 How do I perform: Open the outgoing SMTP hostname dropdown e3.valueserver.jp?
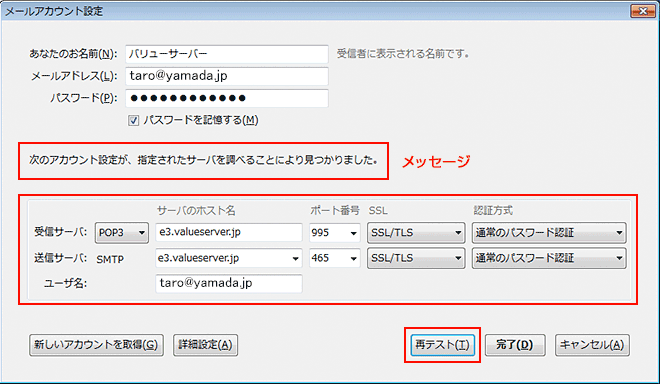coord(229,258)
